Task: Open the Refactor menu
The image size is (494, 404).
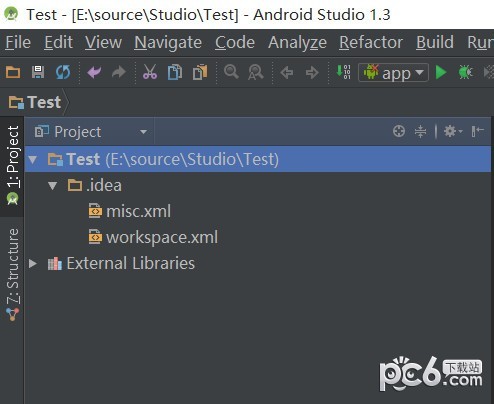Action: click(x=371, y=42)
